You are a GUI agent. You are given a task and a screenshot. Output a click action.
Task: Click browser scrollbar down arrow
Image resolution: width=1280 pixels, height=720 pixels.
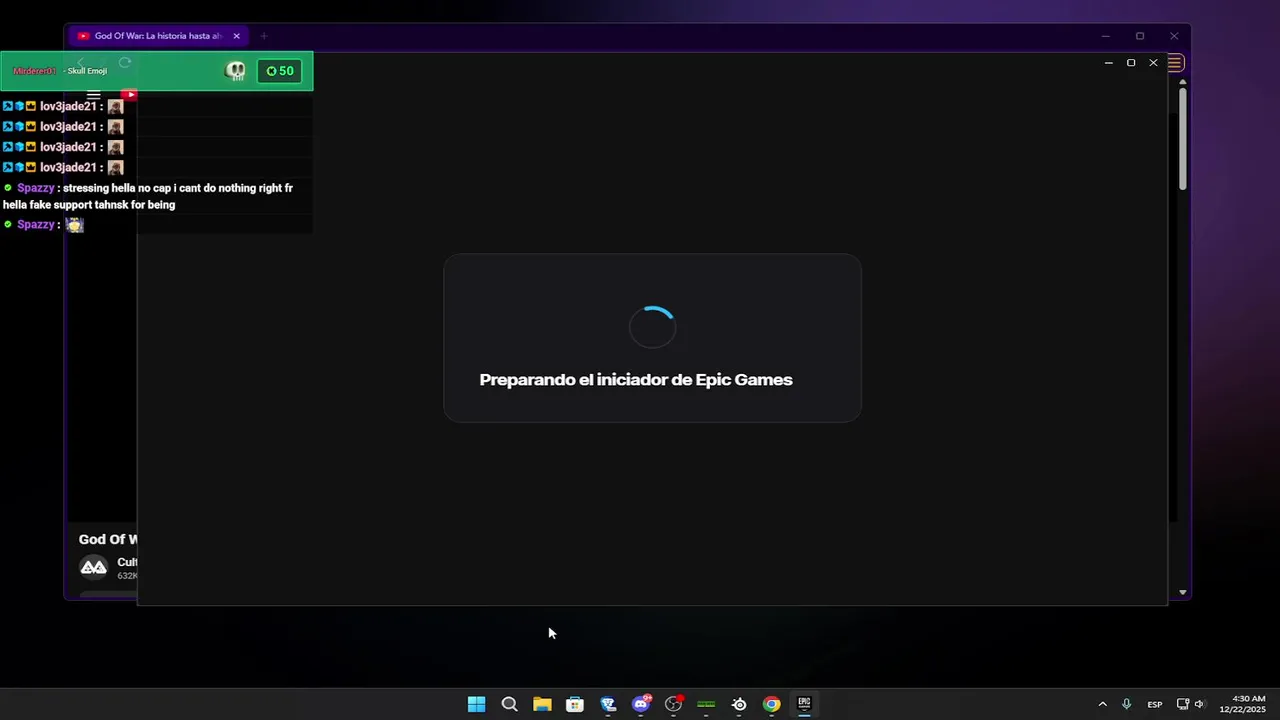point(1182,592)
